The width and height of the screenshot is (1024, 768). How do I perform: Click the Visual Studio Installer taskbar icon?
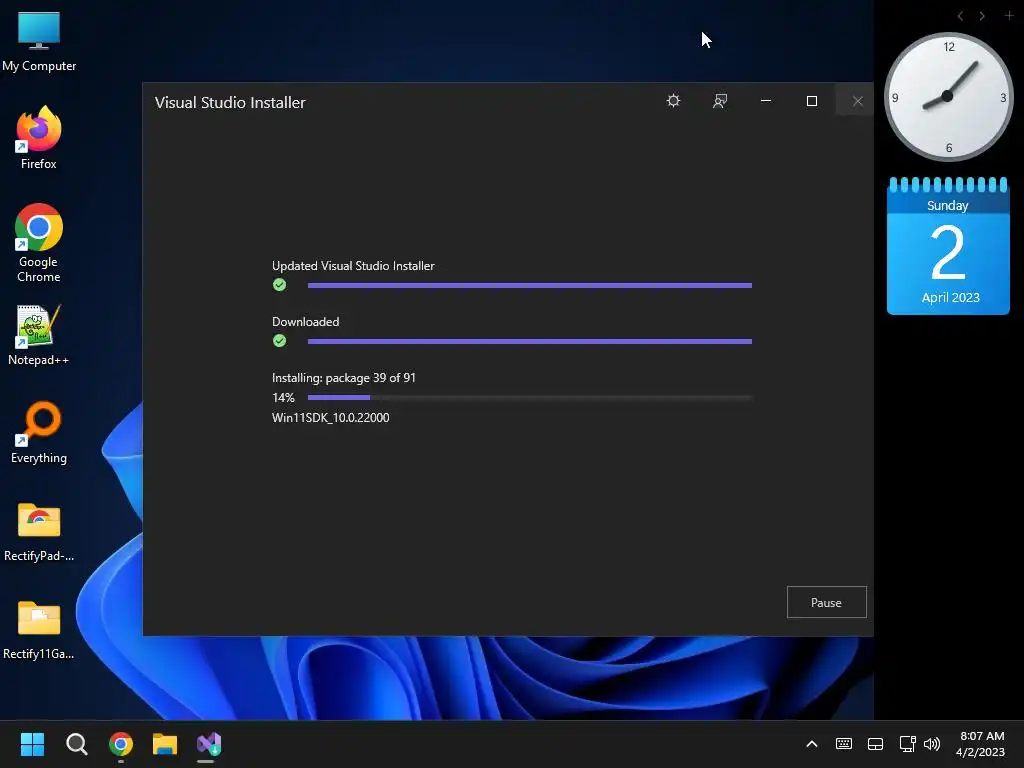coord(209,744)
